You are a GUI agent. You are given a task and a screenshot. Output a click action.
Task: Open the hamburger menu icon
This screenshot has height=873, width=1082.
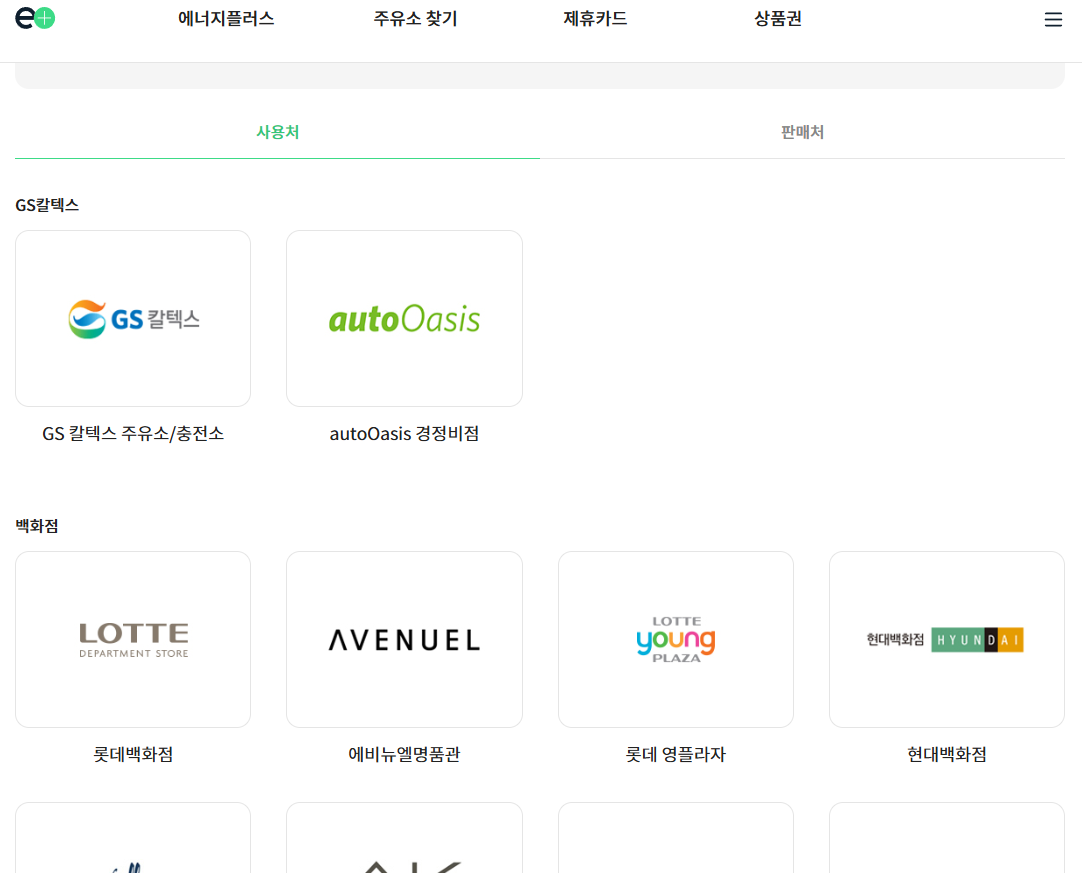[1053, 19]
